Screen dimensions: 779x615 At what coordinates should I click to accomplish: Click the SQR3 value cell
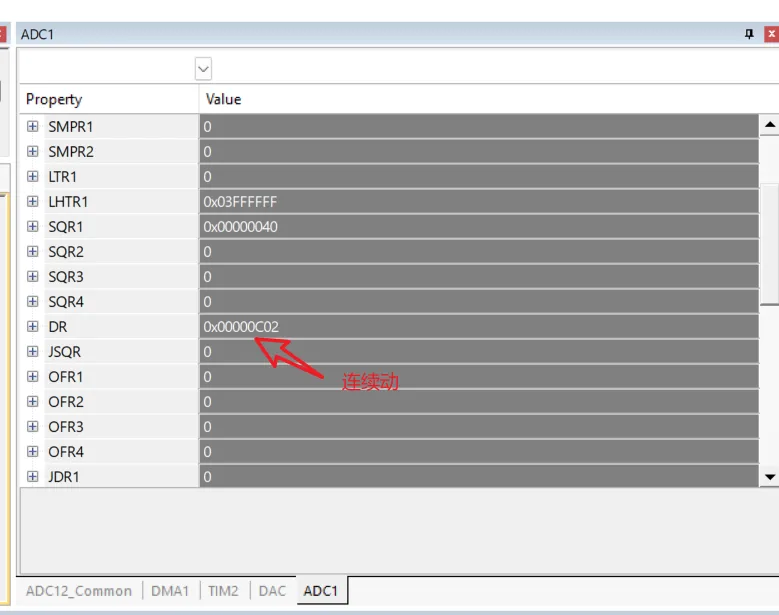point(479,276)
